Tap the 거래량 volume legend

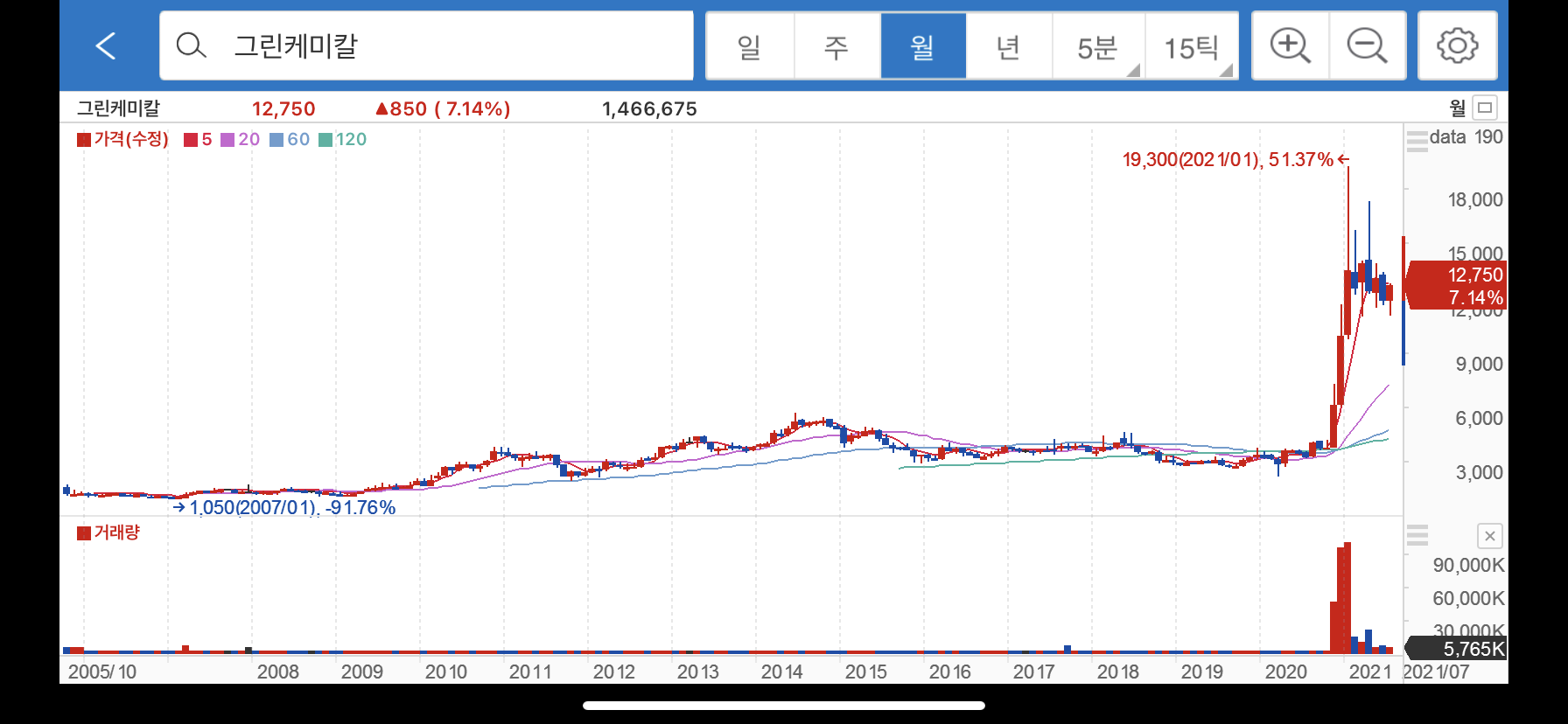pyautogui.click(x=108, y=533)
